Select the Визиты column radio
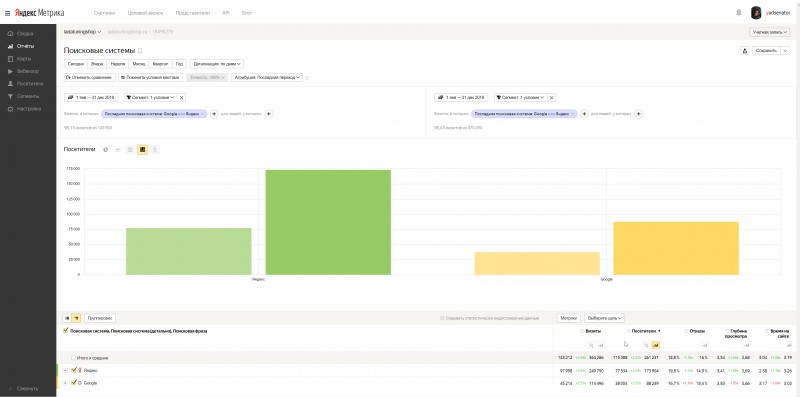The image size is (800, 397). coord(582,331)
